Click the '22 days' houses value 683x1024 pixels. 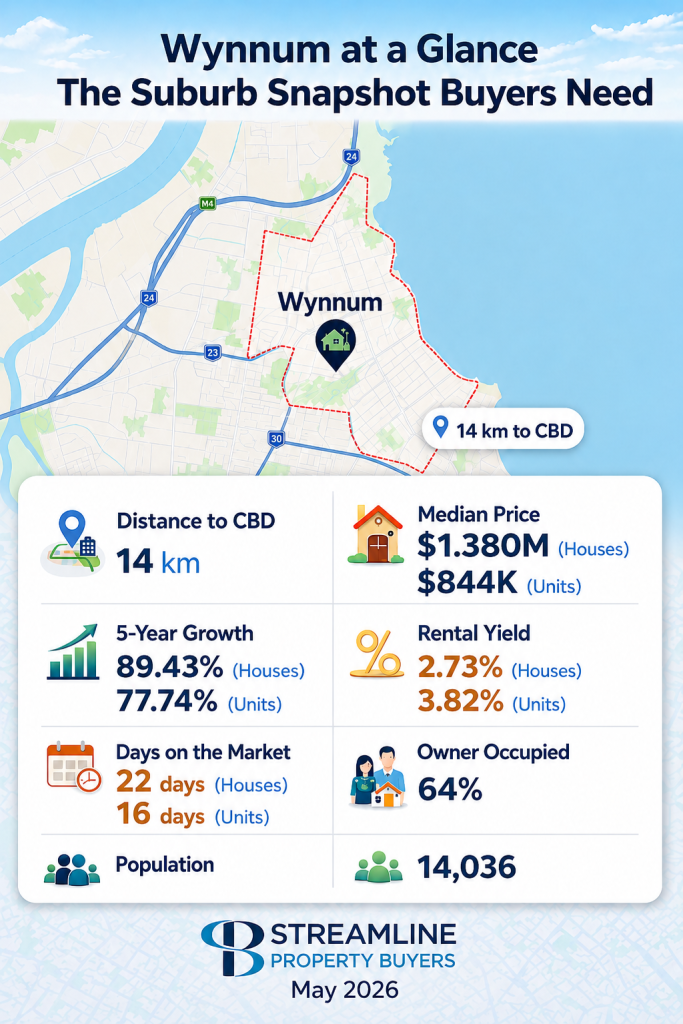(x=161, y=782)
